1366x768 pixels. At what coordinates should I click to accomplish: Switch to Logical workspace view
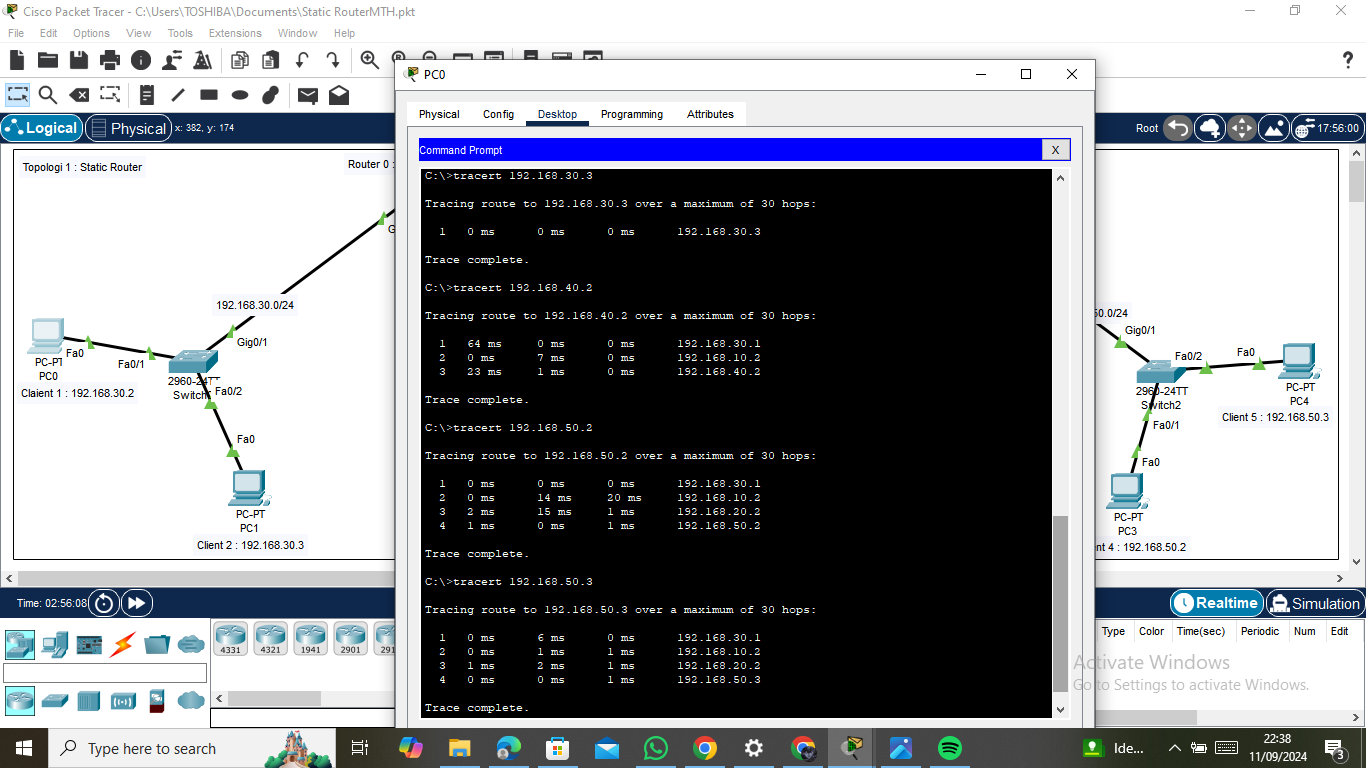(41, 128)
